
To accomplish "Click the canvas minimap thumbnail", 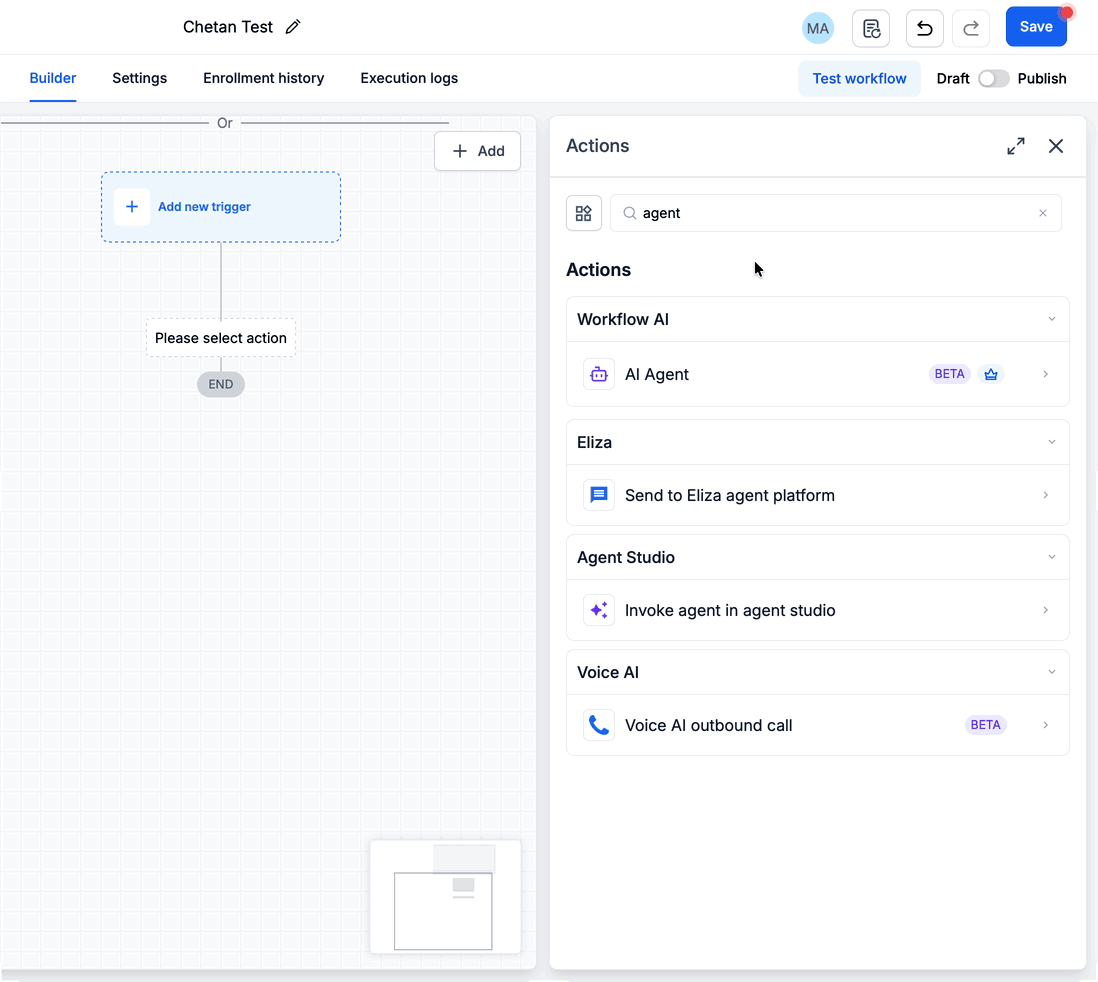I will coord(445,897).
